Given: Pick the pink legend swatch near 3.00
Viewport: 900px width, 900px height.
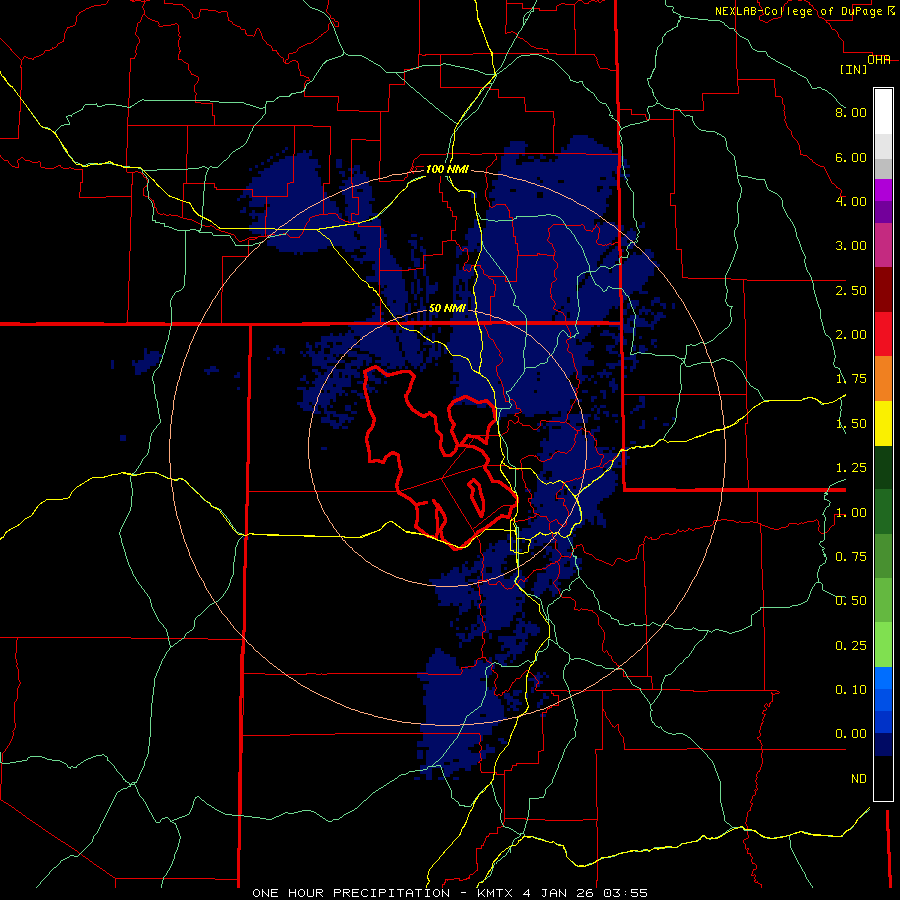Looking at the screenshot, I should (883, 246).
